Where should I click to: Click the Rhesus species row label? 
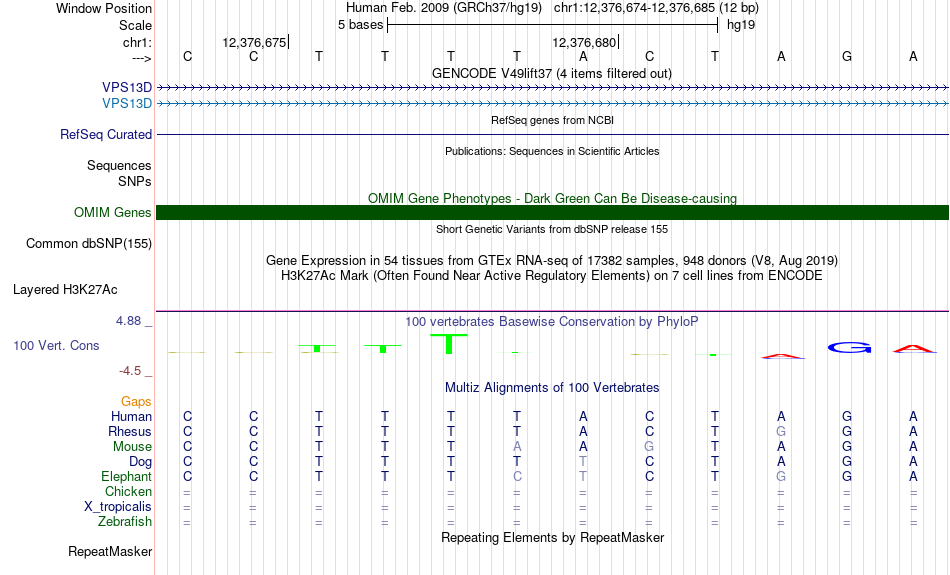click(130, 431)
